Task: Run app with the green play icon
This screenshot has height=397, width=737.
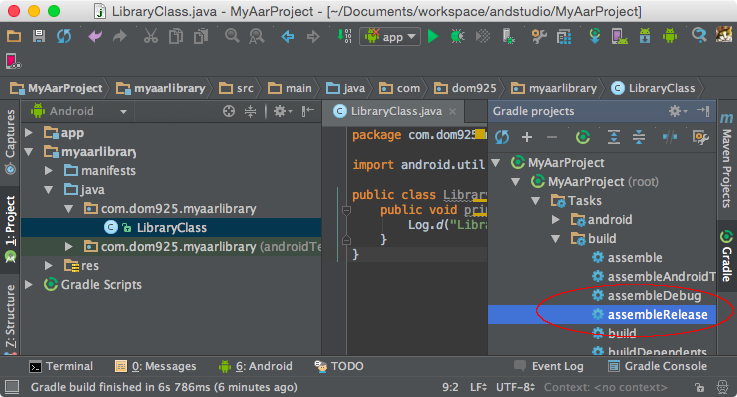Action: point(433,36)
